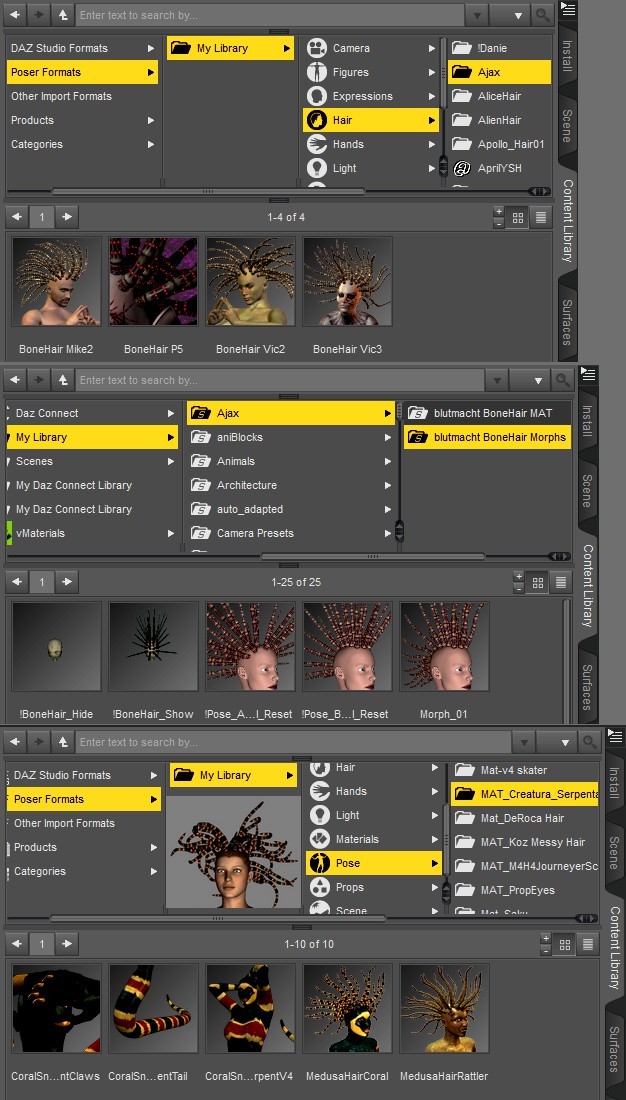This screenshot has width=626, height=1100.
Task: Click back arrow in 1-25 of 25 pane toolbar
Action: point(15,380)
